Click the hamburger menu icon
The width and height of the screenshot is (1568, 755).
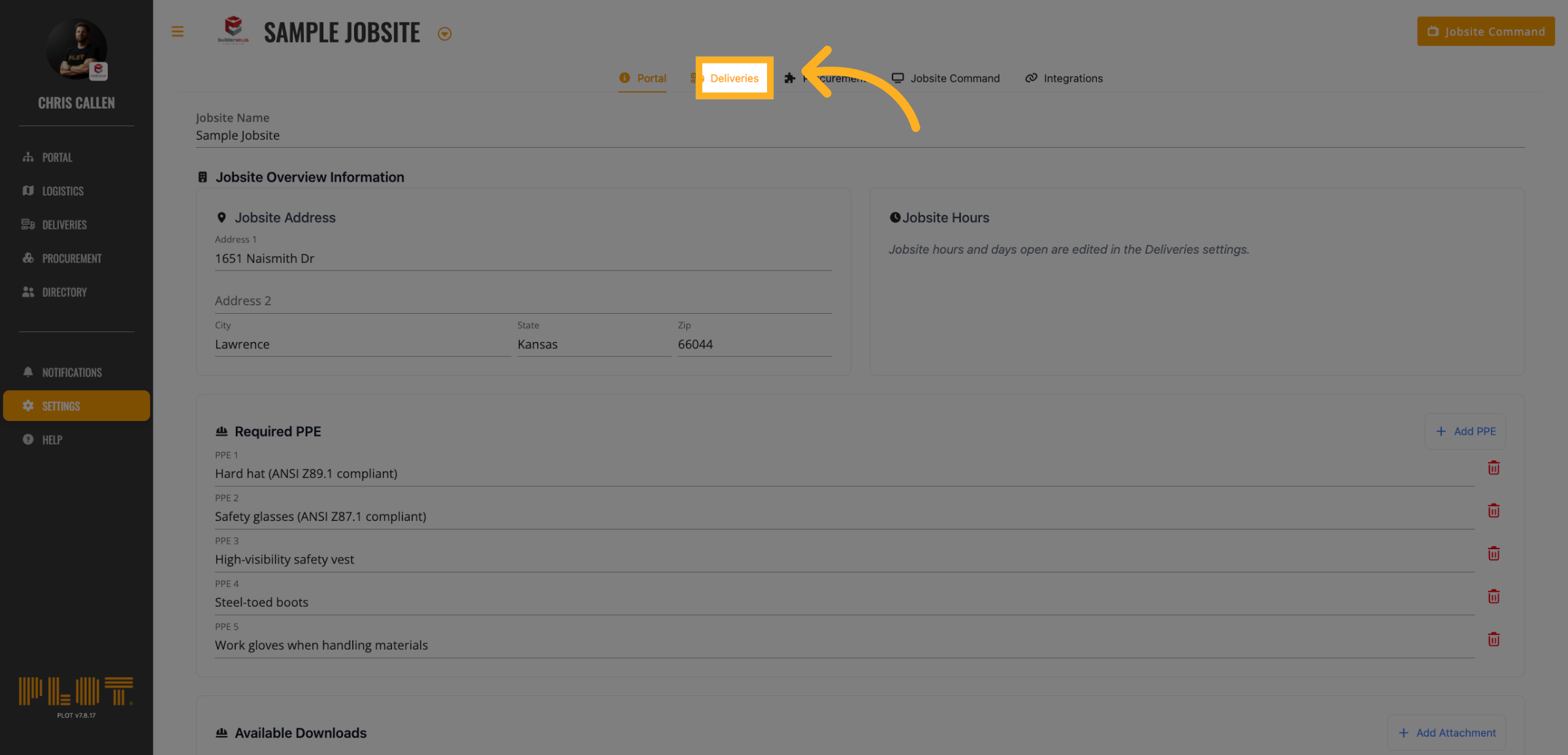[177, 31]
